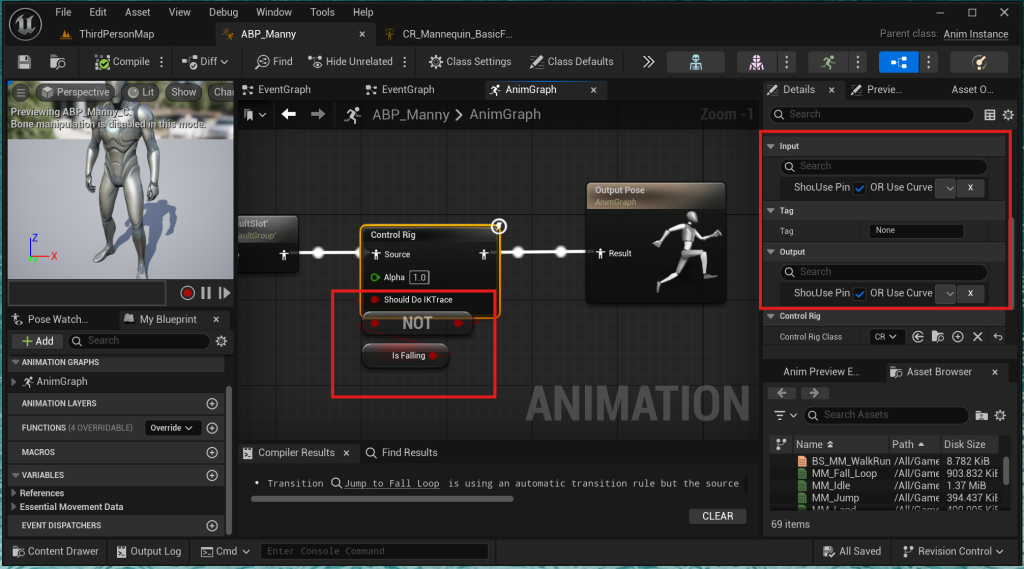Open the Tools menu
The height and width of the screenshot is (569, 1024).
[x=322, y=12]
